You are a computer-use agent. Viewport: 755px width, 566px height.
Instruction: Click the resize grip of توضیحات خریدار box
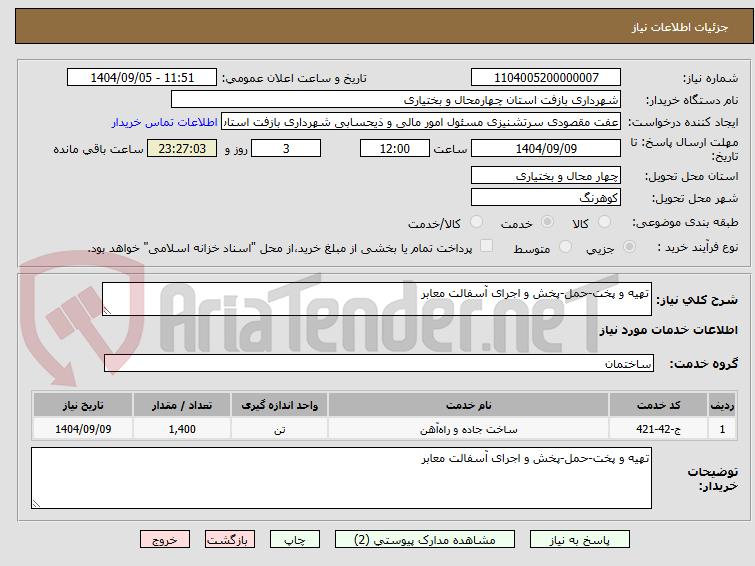point(36,503)
